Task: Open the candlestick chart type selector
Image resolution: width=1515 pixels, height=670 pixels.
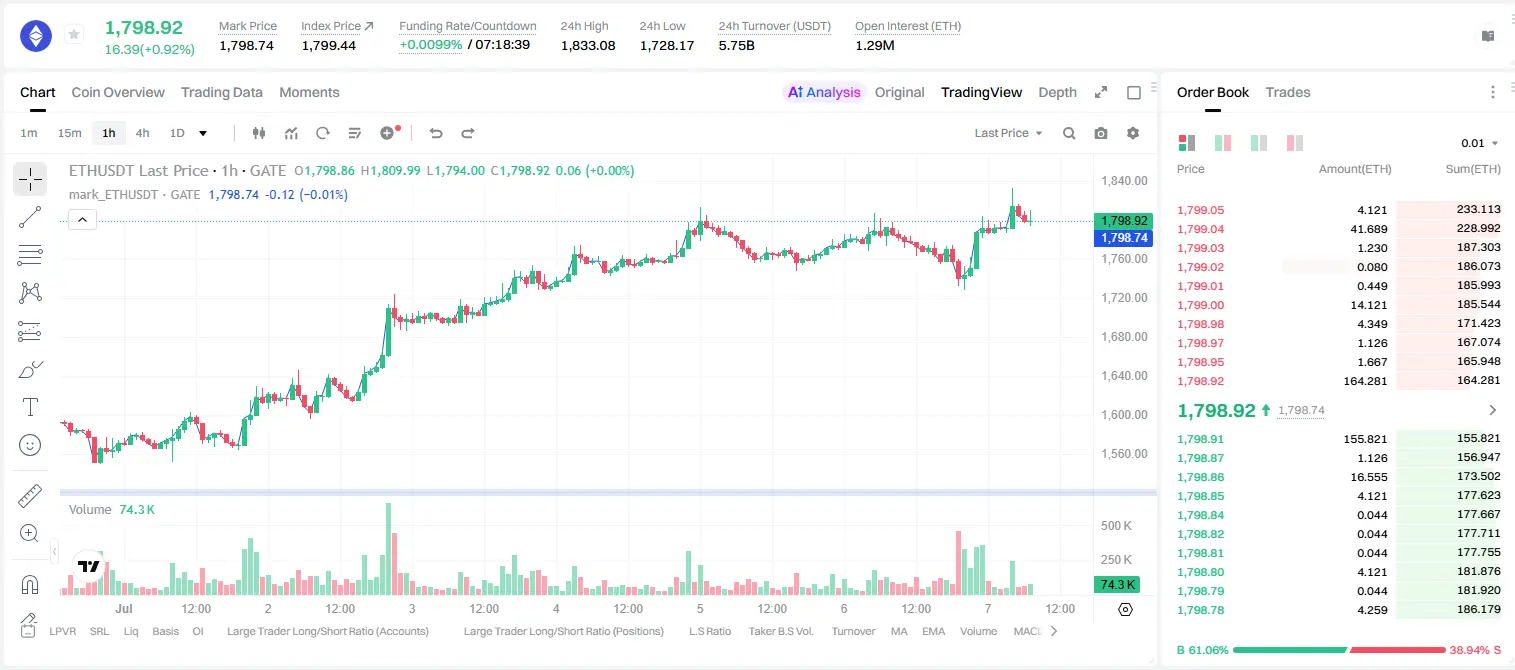Action: tap(259, 133)
